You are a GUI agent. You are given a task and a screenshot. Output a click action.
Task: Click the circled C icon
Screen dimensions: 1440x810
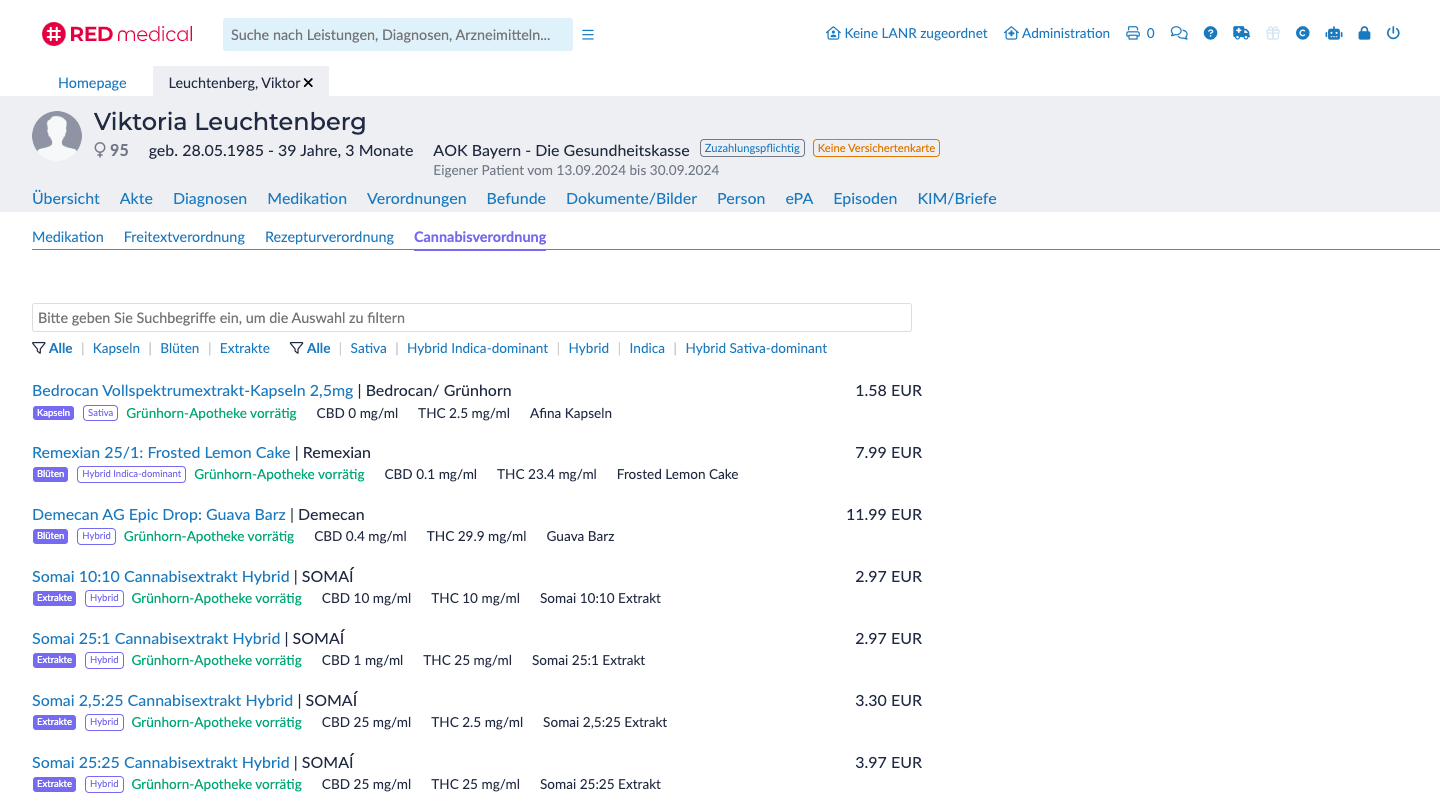(1302, 33)
